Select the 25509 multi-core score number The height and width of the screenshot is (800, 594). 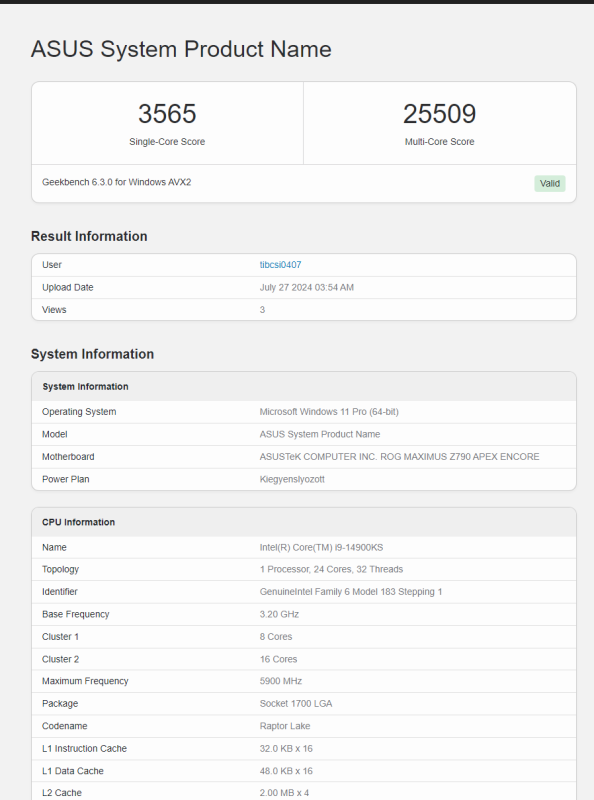coord(439,113)
